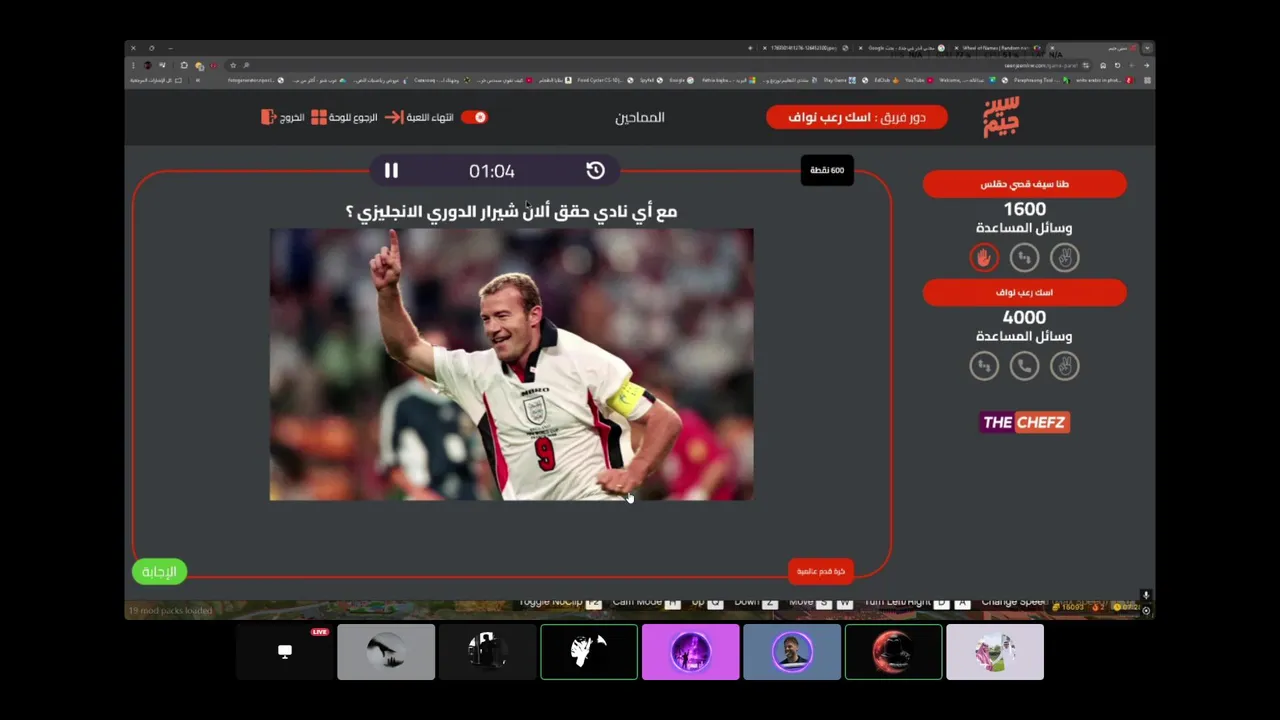Click the microphone icon below the game window
The height and width of the screenshot is (720, 1280).
tap(1146, 596)
